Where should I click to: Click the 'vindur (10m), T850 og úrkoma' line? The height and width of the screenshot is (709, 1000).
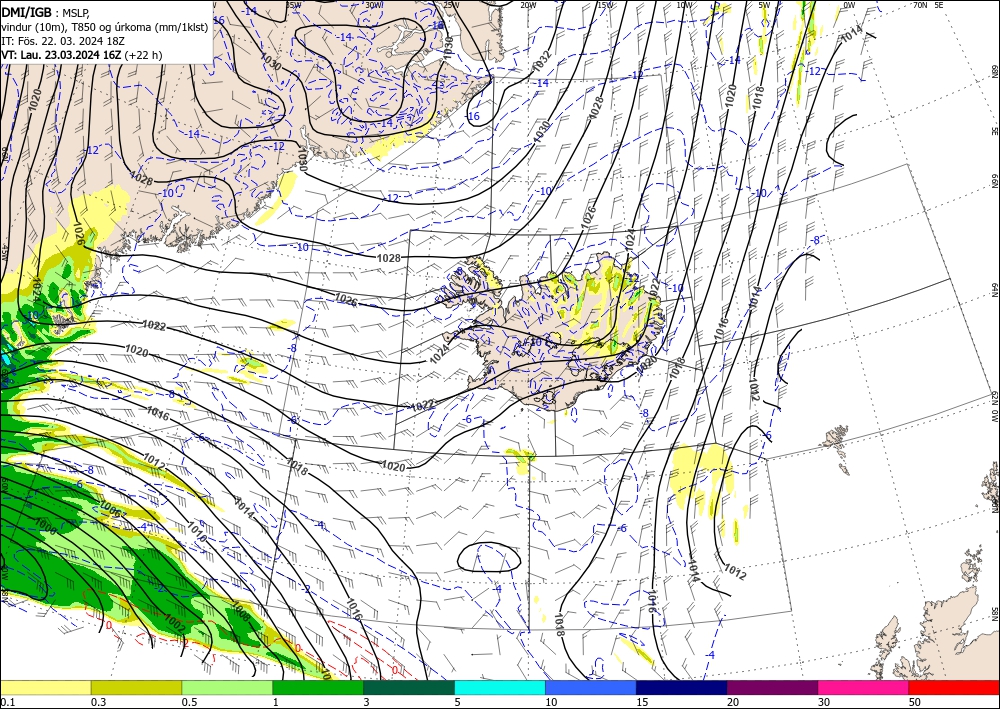click(104, 27)
